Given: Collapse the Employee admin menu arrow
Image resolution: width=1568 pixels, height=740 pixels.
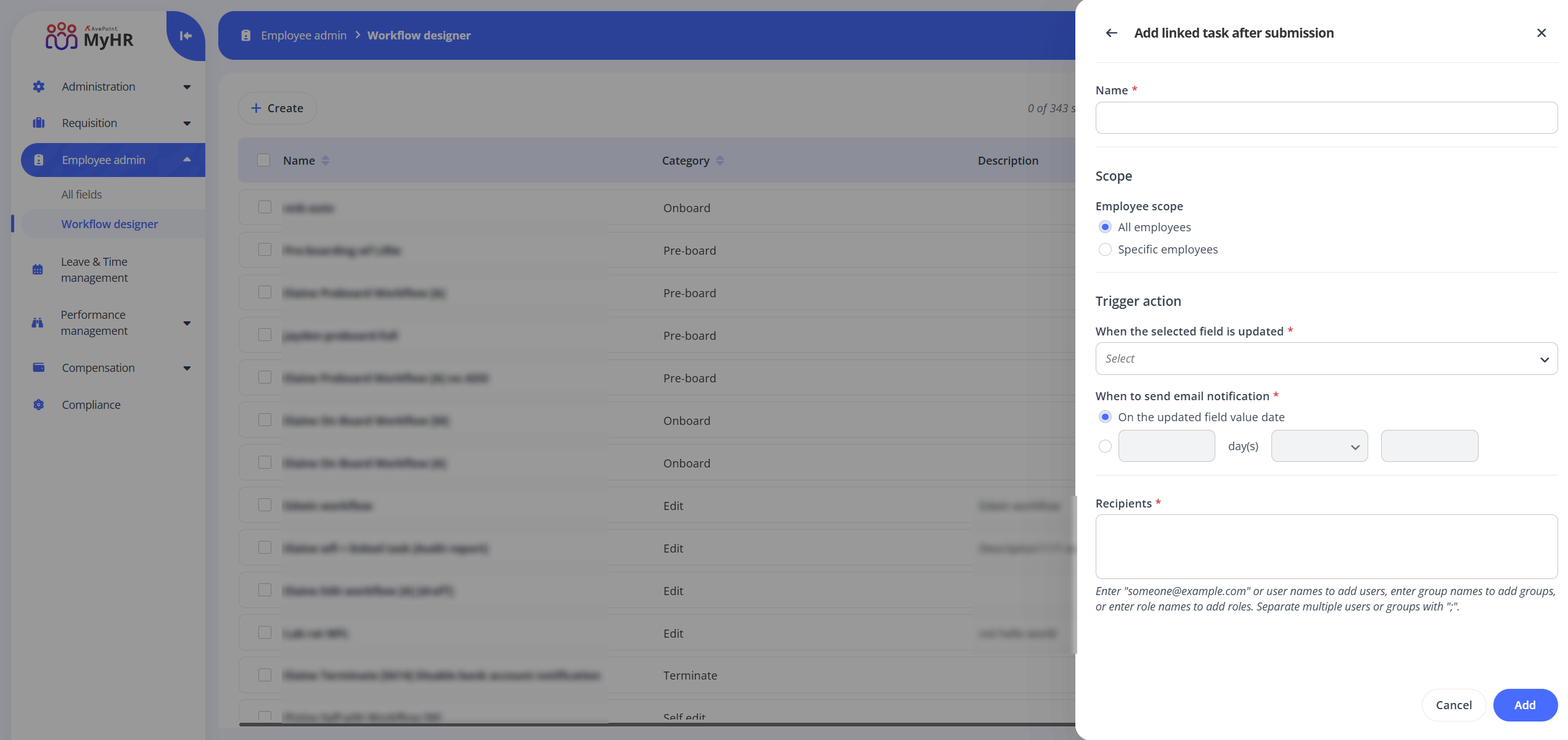Looking at the screenshot, I should click(x=187, y=160).
